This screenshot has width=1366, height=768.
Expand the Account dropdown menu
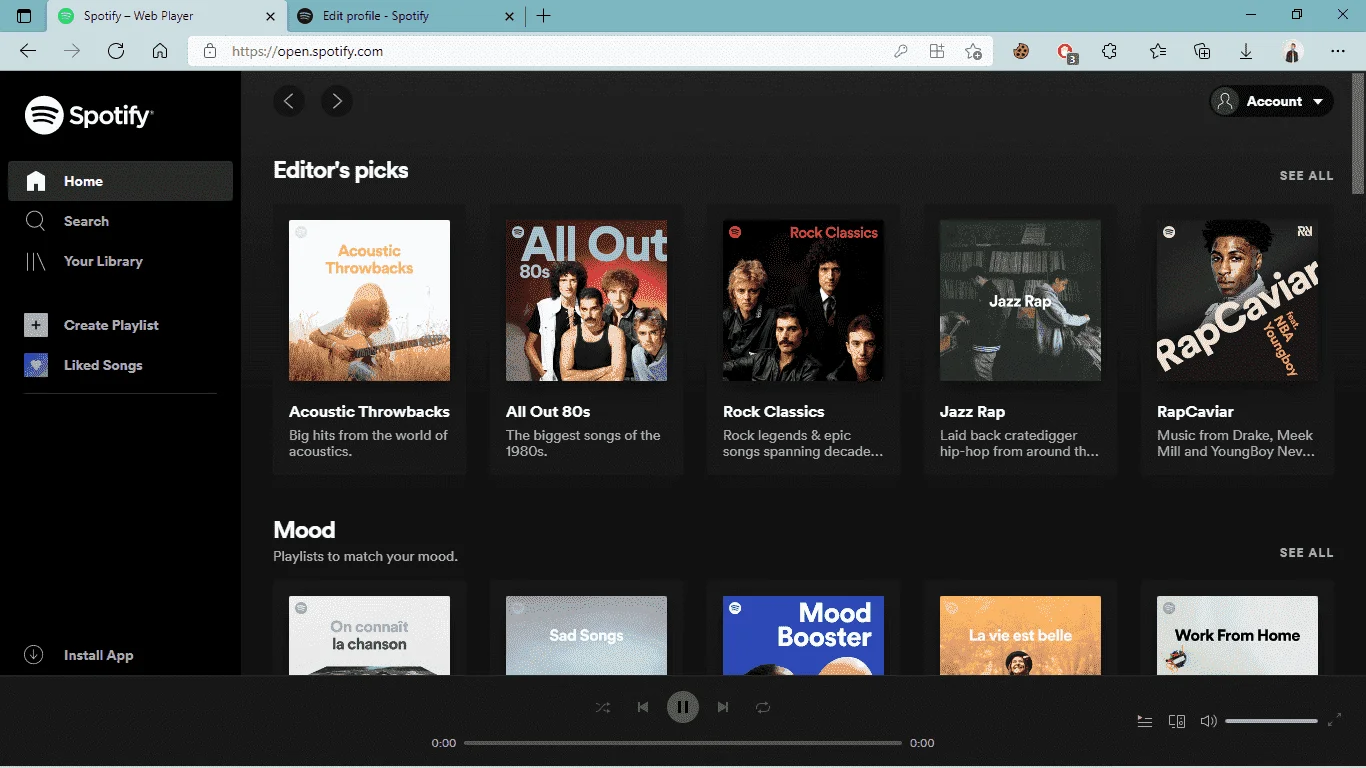[1271, 101]
